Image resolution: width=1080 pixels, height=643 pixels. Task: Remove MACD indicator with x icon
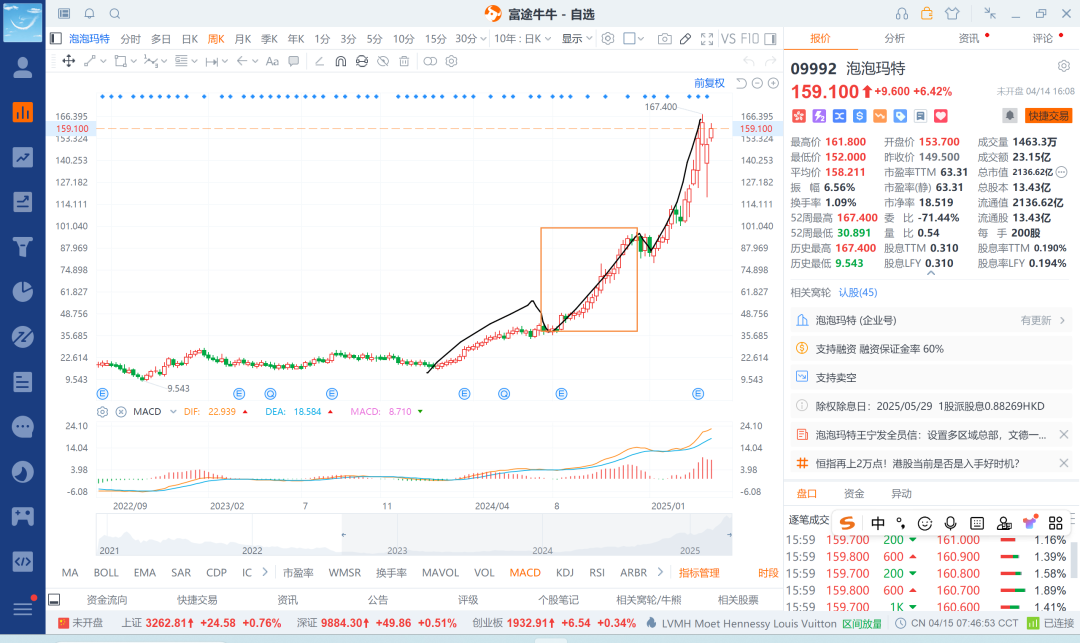coord(121,412)
